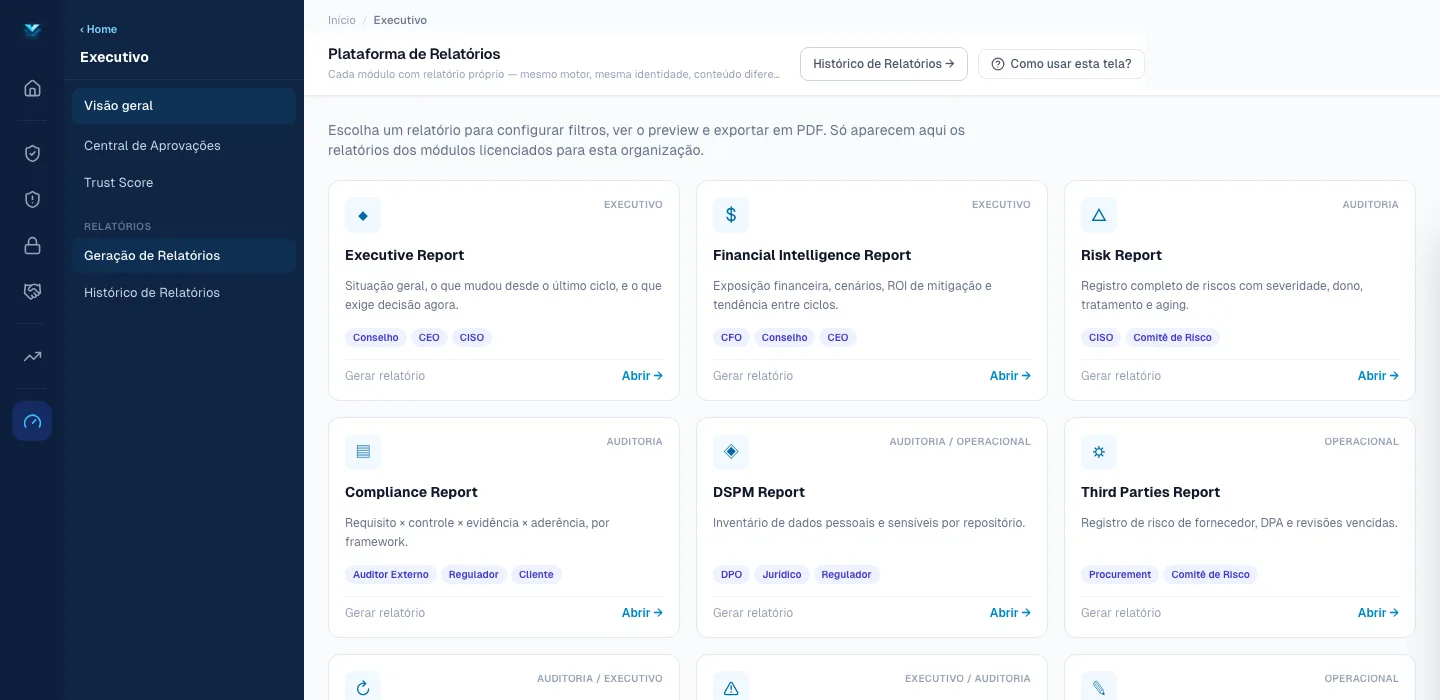Click the pencil icon on bottom Operacional card
This screenshot has width=1440, height=700.
tap(1099, 688)
